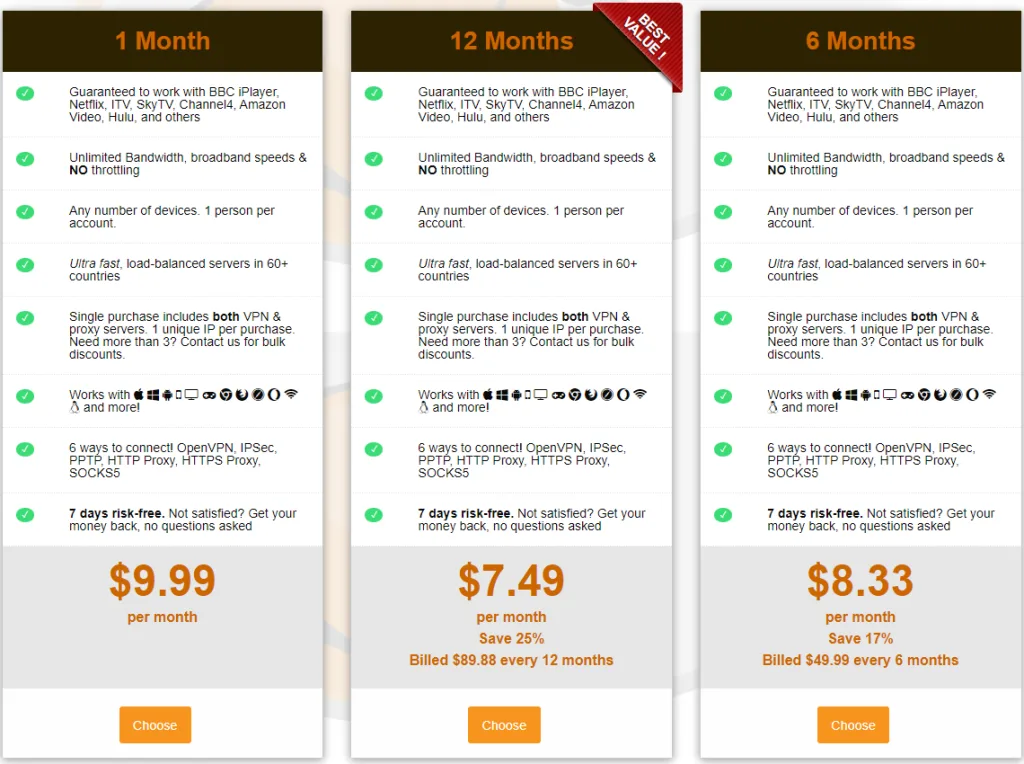Click the Chrome icon in the 1 Month plan
The image size is (1024, 764).
226,395
